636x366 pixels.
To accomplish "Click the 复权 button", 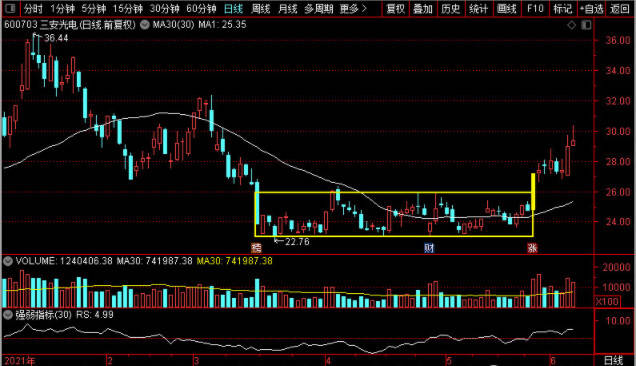I will [395, 9].
